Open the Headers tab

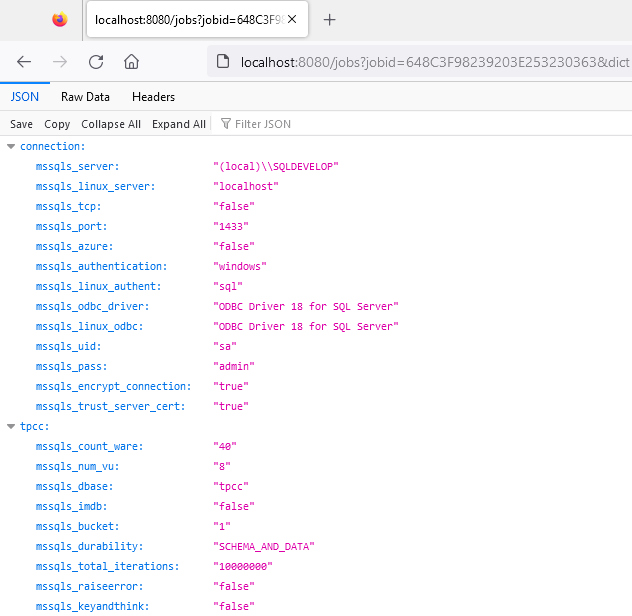coord(154,97)
